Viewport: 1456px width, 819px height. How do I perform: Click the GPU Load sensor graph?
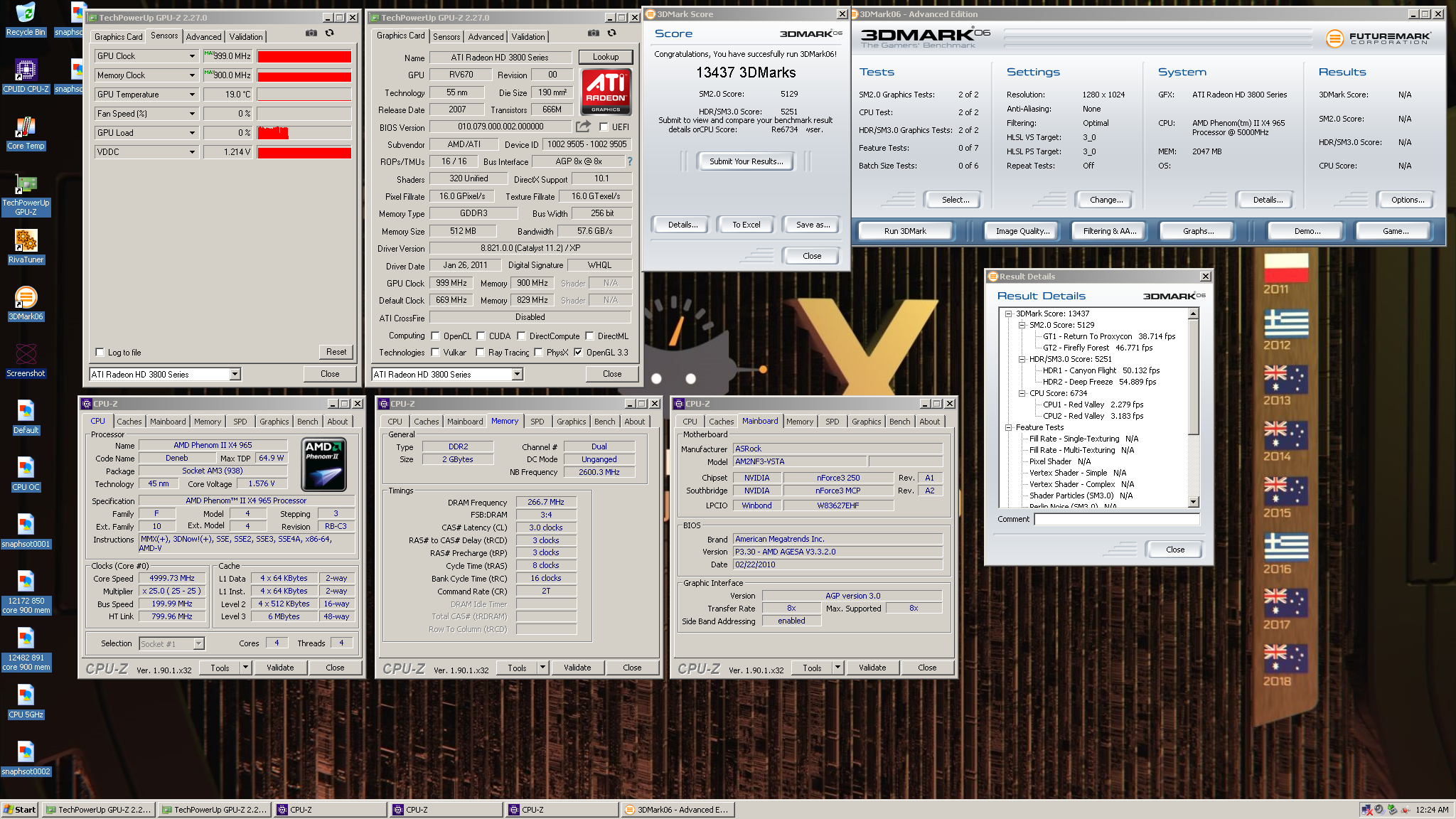click(304, 133)
